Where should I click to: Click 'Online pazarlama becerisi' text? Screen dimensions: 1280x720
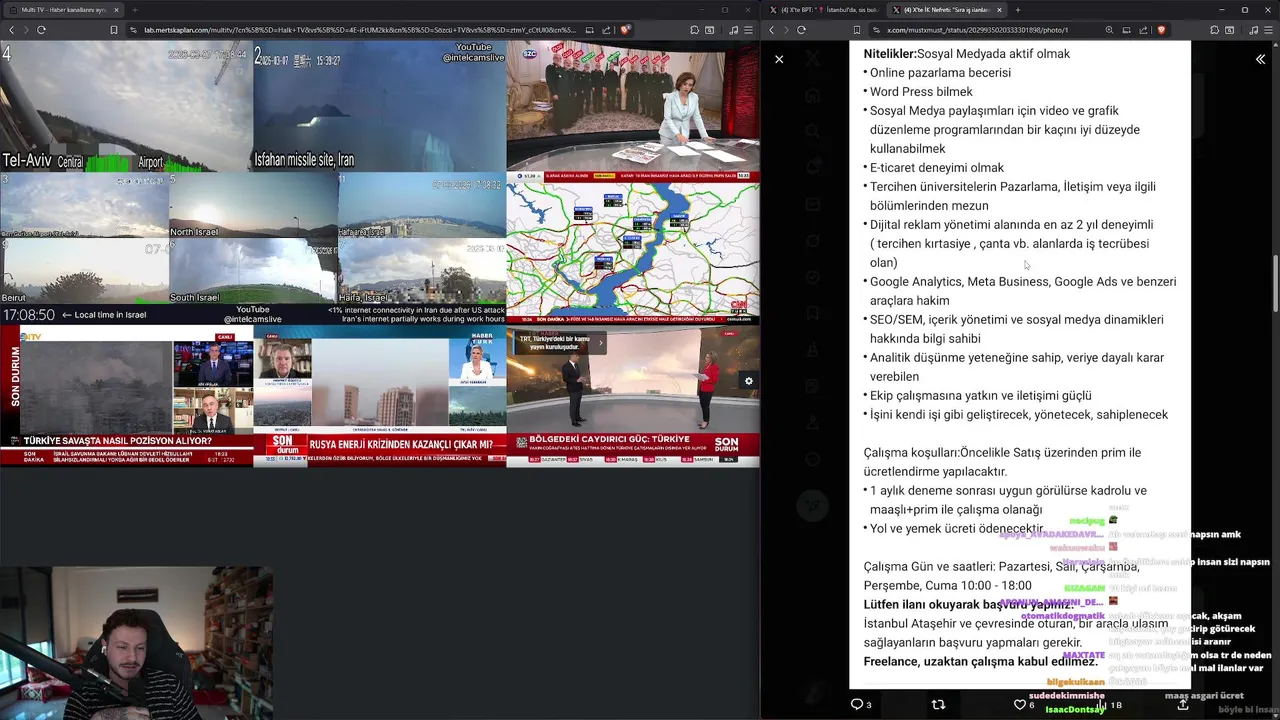[x=940, y=72]
